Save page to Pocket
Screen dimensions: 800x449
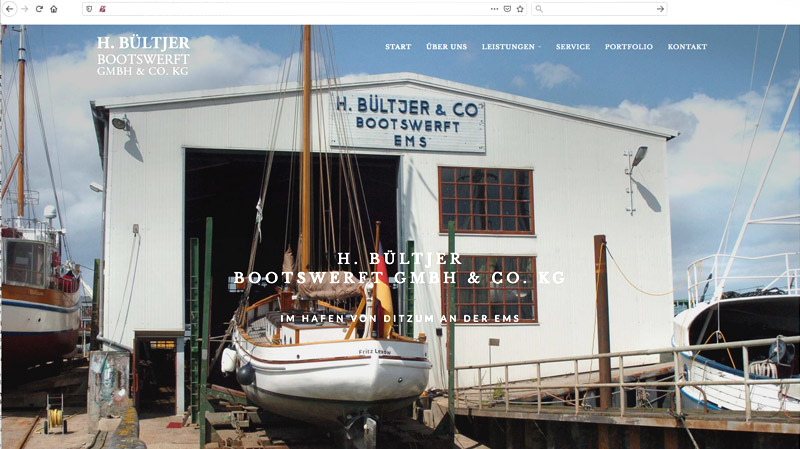pyautogui.click(x=507, y=9)
